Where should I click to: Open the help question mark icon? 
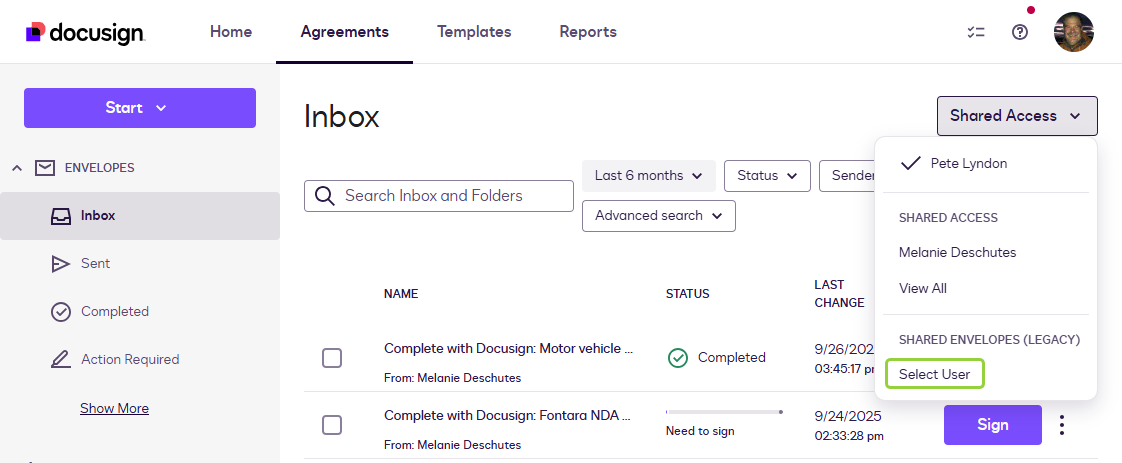pyautogui.click(x=1020, y=32)
